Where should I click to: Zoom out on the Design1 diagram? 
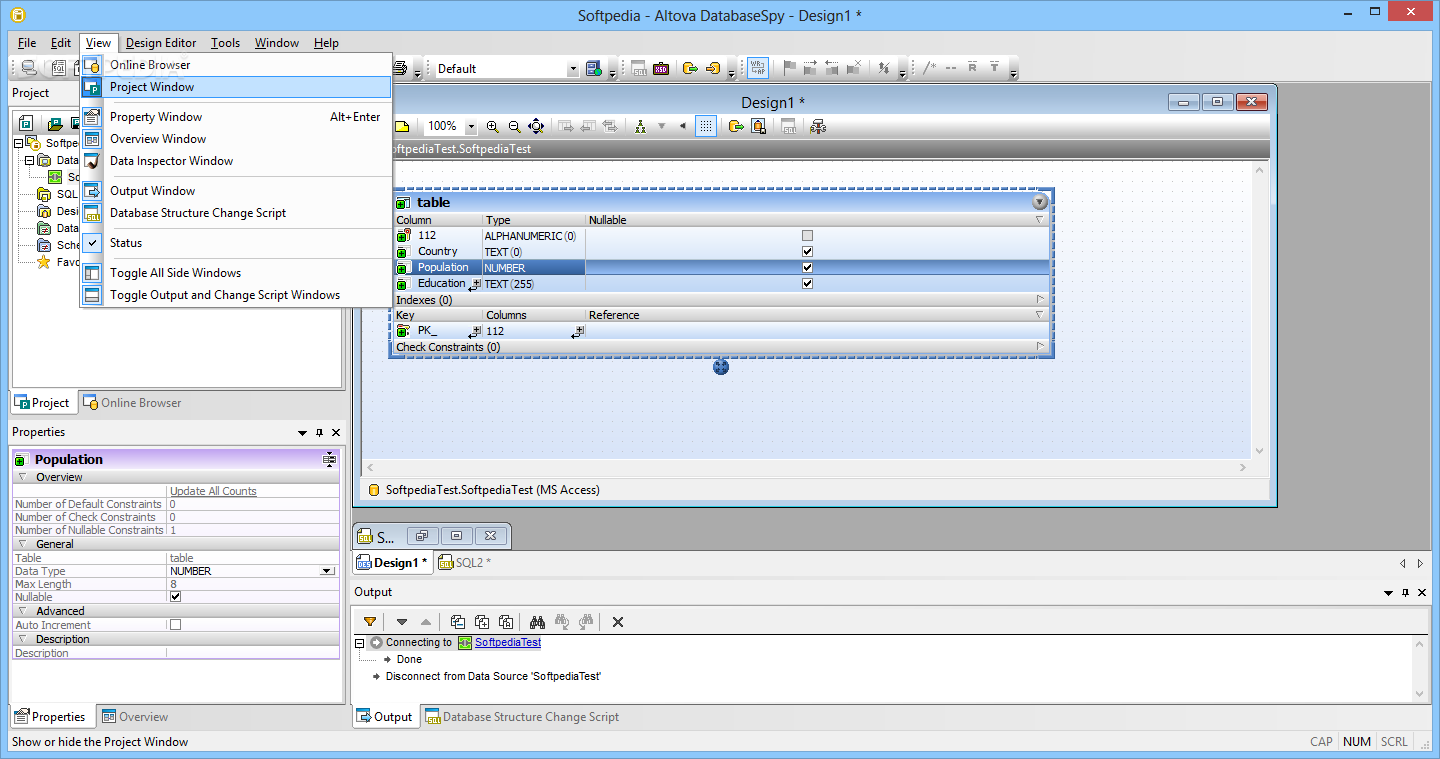pos(514,126)
